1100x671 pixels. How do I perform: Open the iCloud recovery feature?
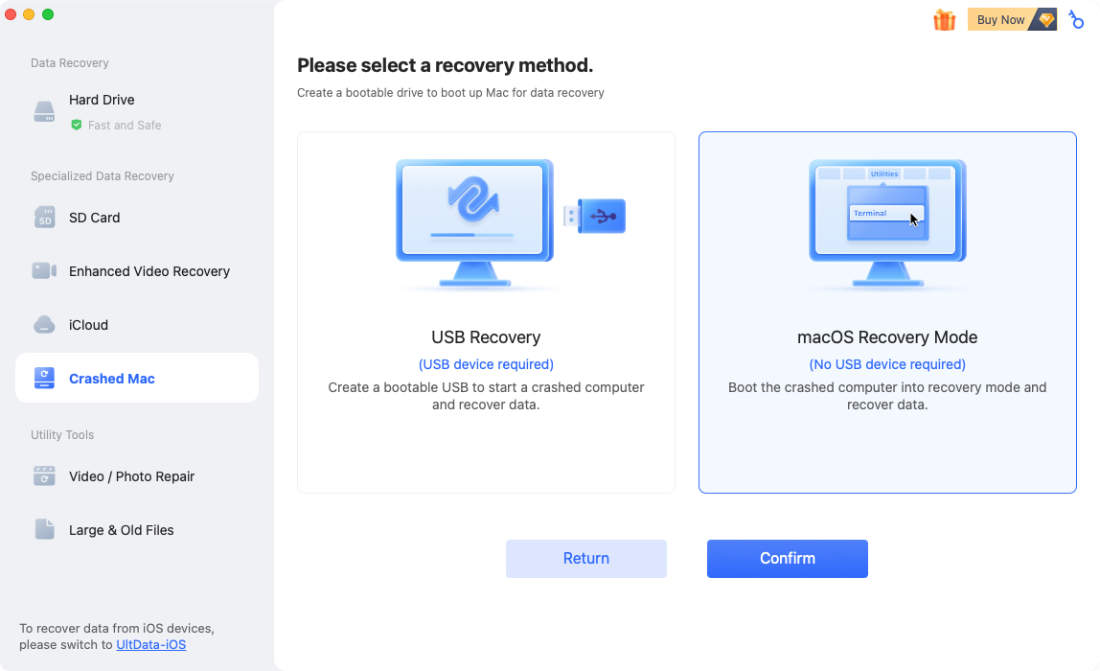pyautogui.click(x=44, y=324)
